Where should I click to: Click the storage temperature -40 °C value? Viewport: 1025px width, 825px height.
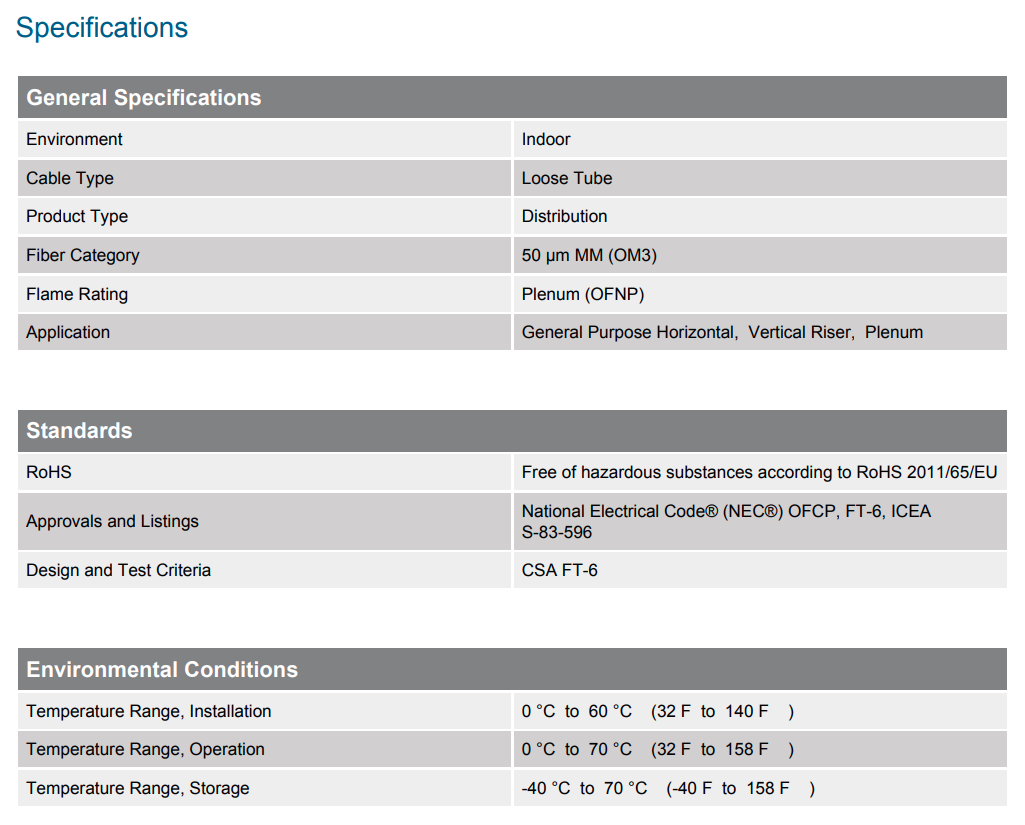pos(546,788)
